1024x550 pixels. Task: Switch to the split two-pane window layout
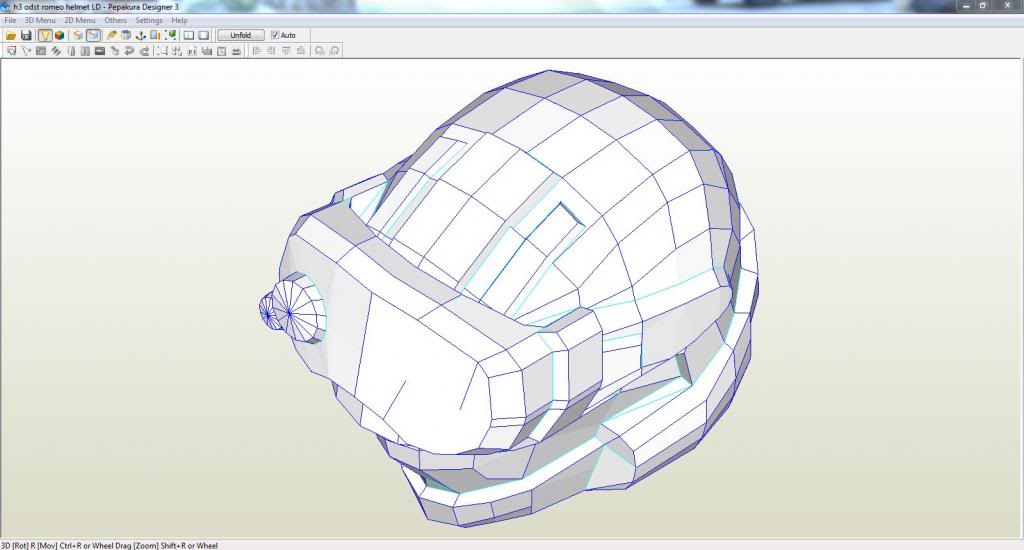(x=189, y=35)
